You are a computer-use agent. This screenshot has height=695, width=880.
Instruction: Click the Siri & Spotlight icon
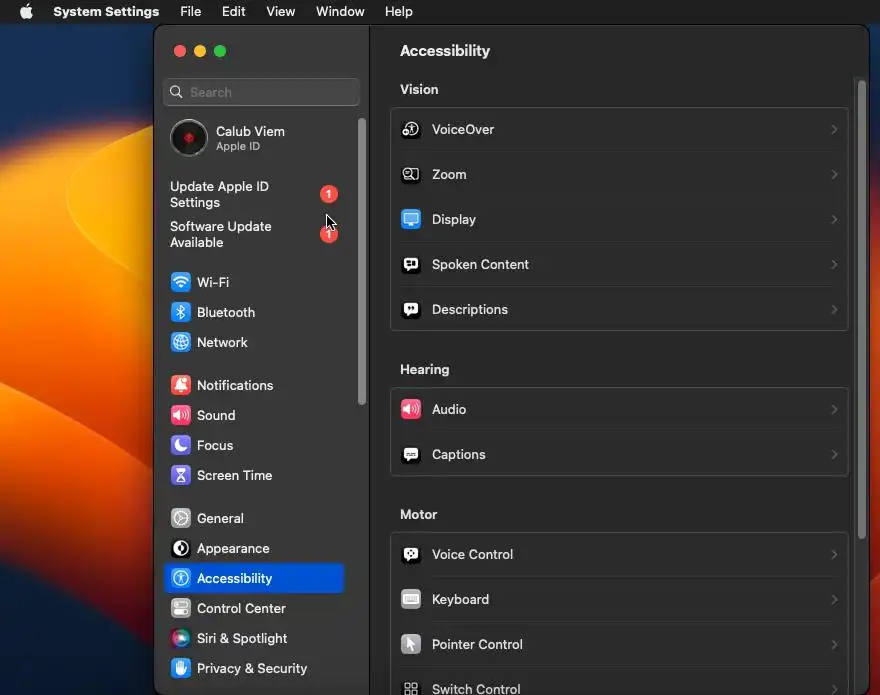tap(181, 638)
